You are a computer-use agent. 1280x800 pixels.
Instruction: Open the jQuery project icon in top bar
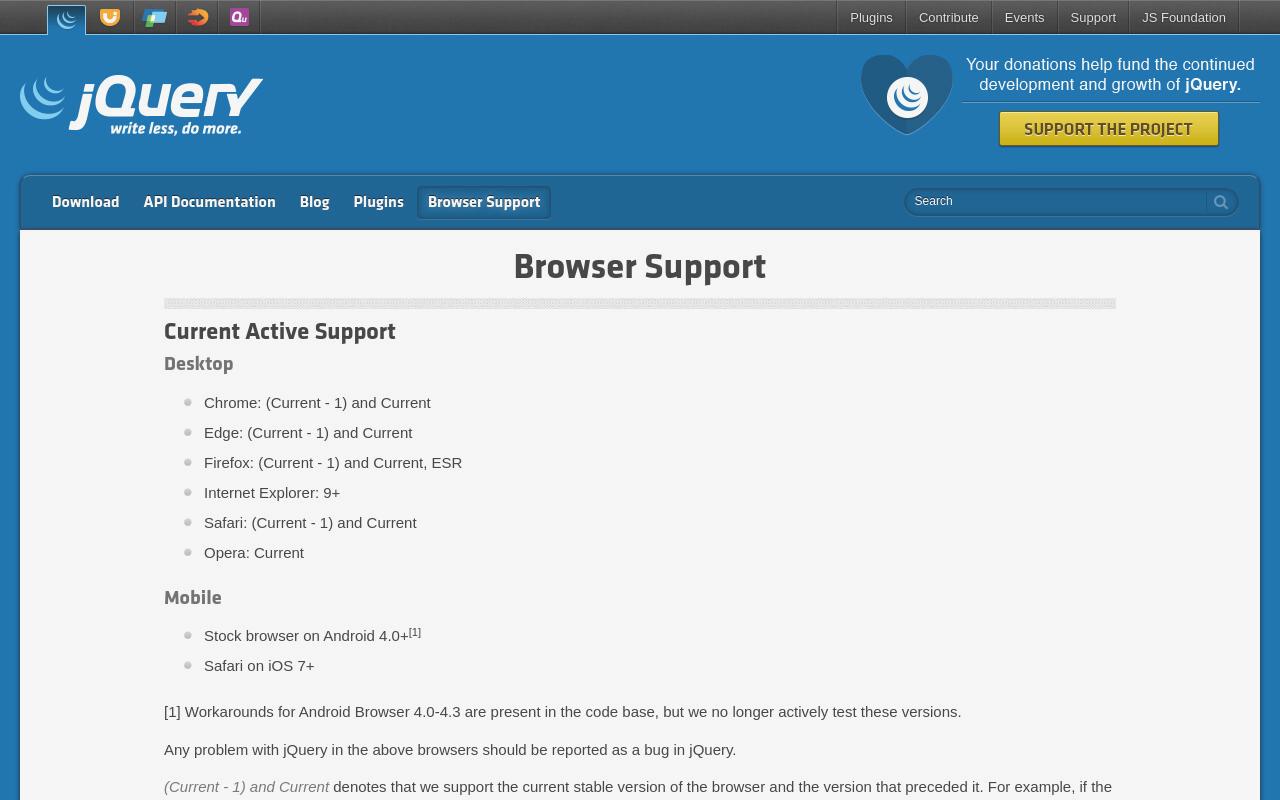[x=66, y=18]
